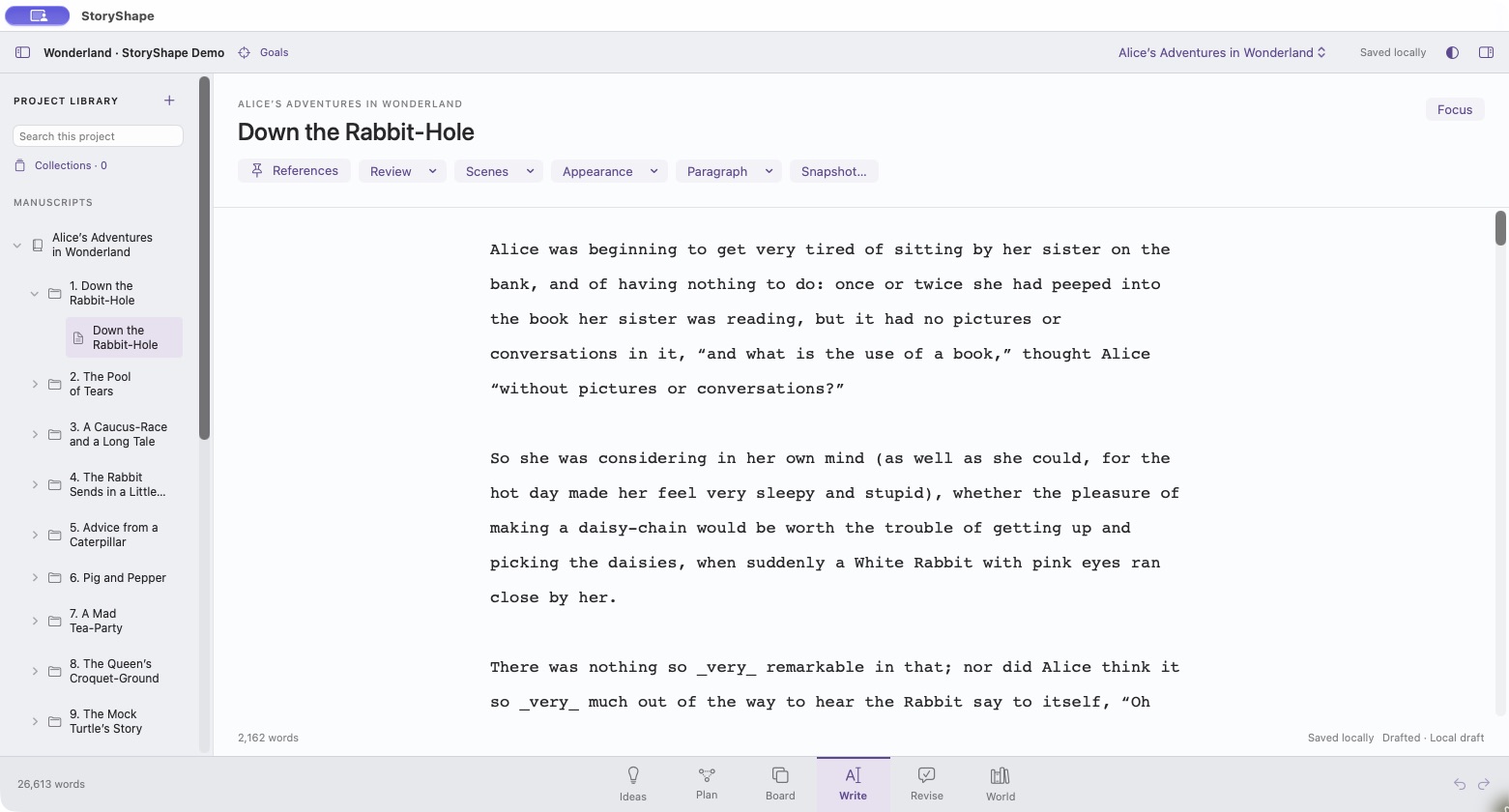Screen dimensions: 1509x812
Task: Open the Scenes dropdown menu
Action: [499, 171]
